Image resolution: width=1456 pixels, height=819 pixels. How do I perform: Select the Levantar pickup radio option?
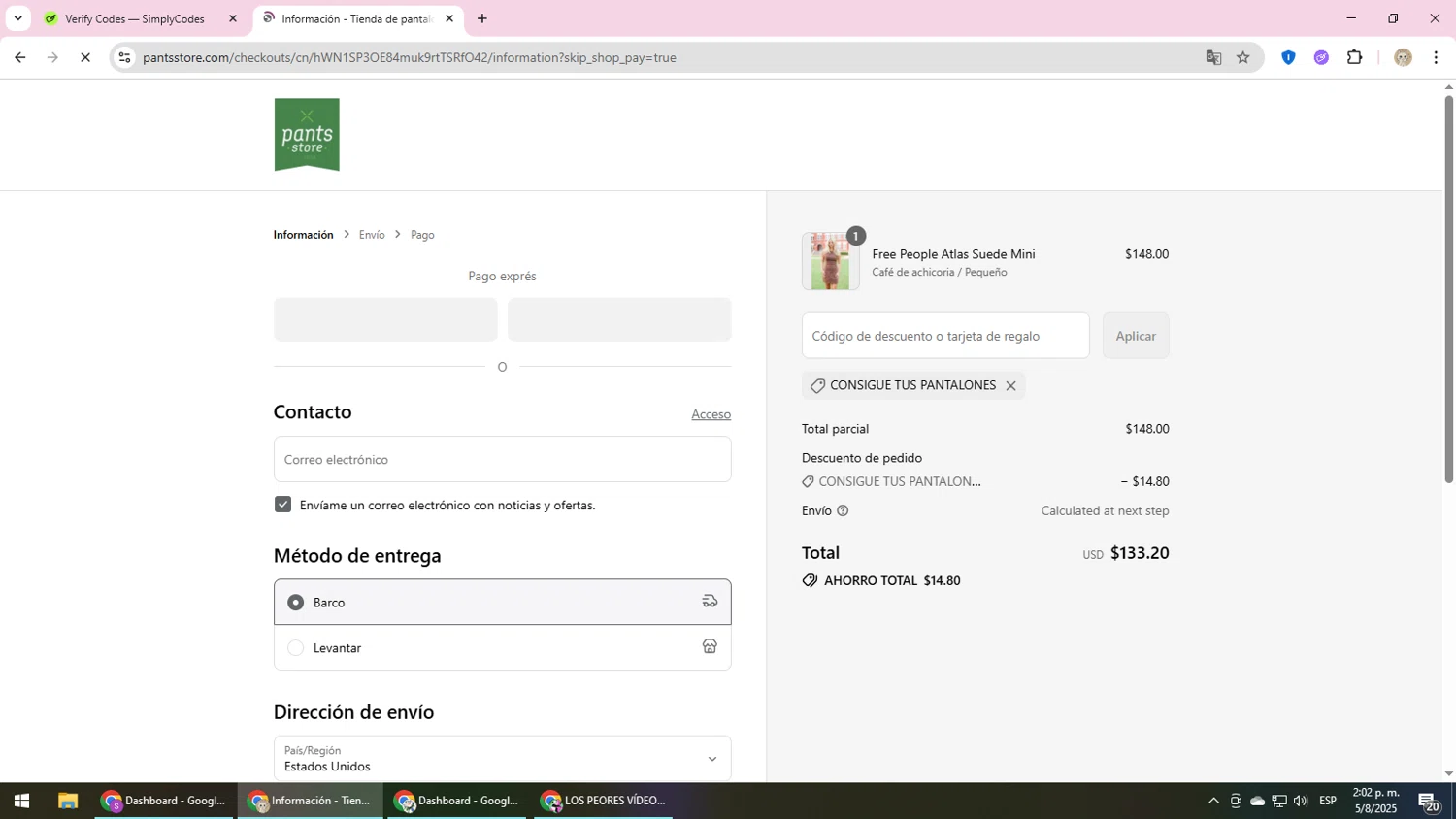pos(296,648)
